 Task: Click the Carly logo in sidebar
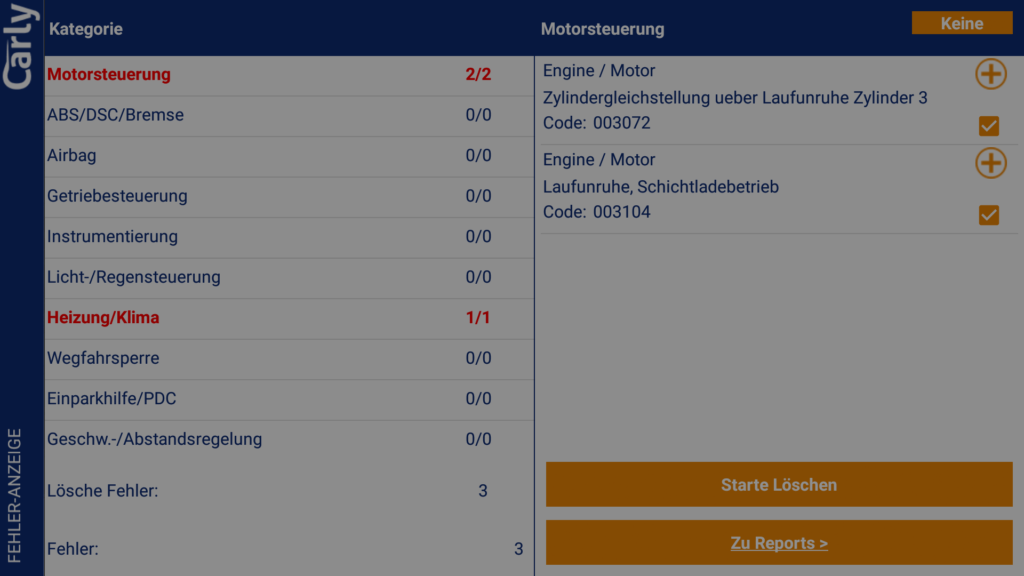[21, 46]
